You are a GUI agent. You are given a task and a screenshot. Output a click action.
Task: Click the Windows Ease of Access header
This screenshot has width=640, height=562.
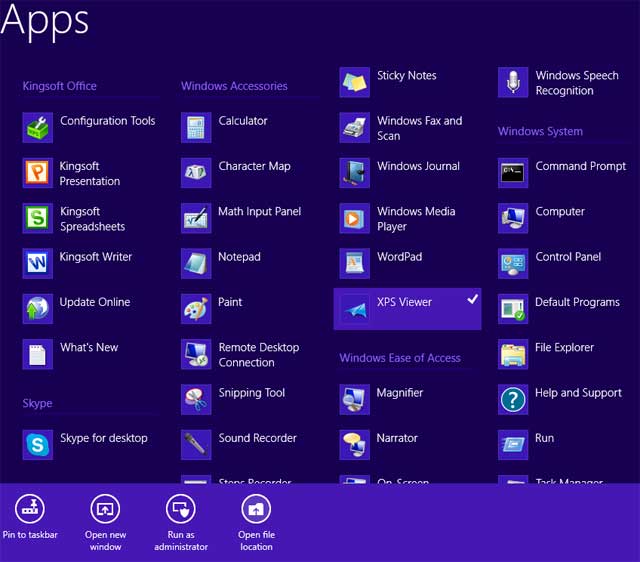click(x=400, y=358)
